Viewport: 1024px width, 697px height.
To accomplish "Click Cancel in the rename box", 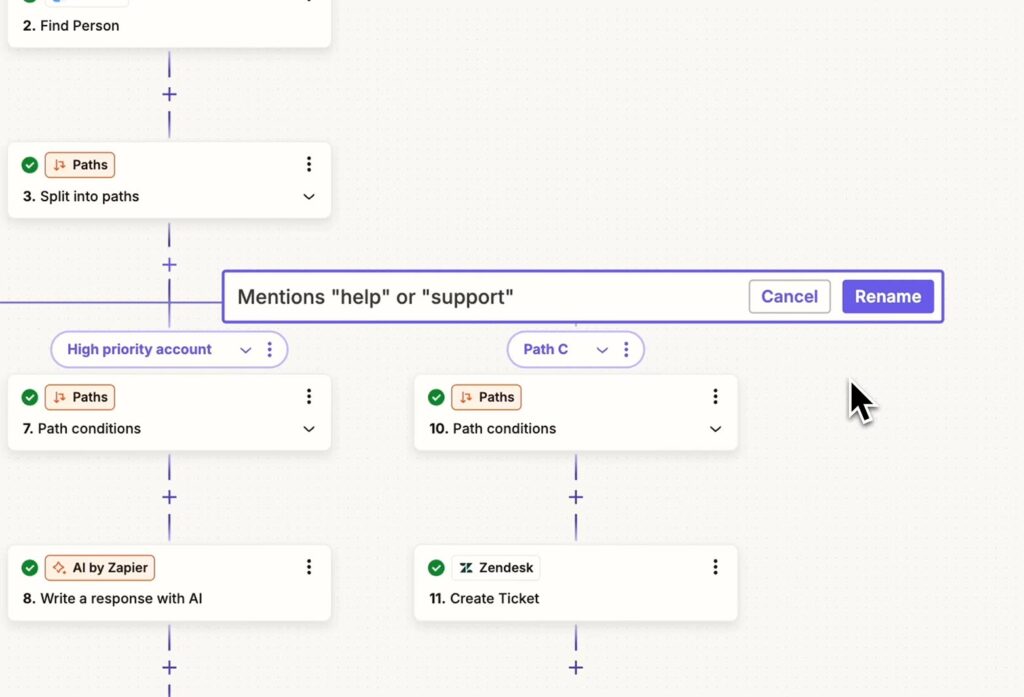I will click(790, 297).
